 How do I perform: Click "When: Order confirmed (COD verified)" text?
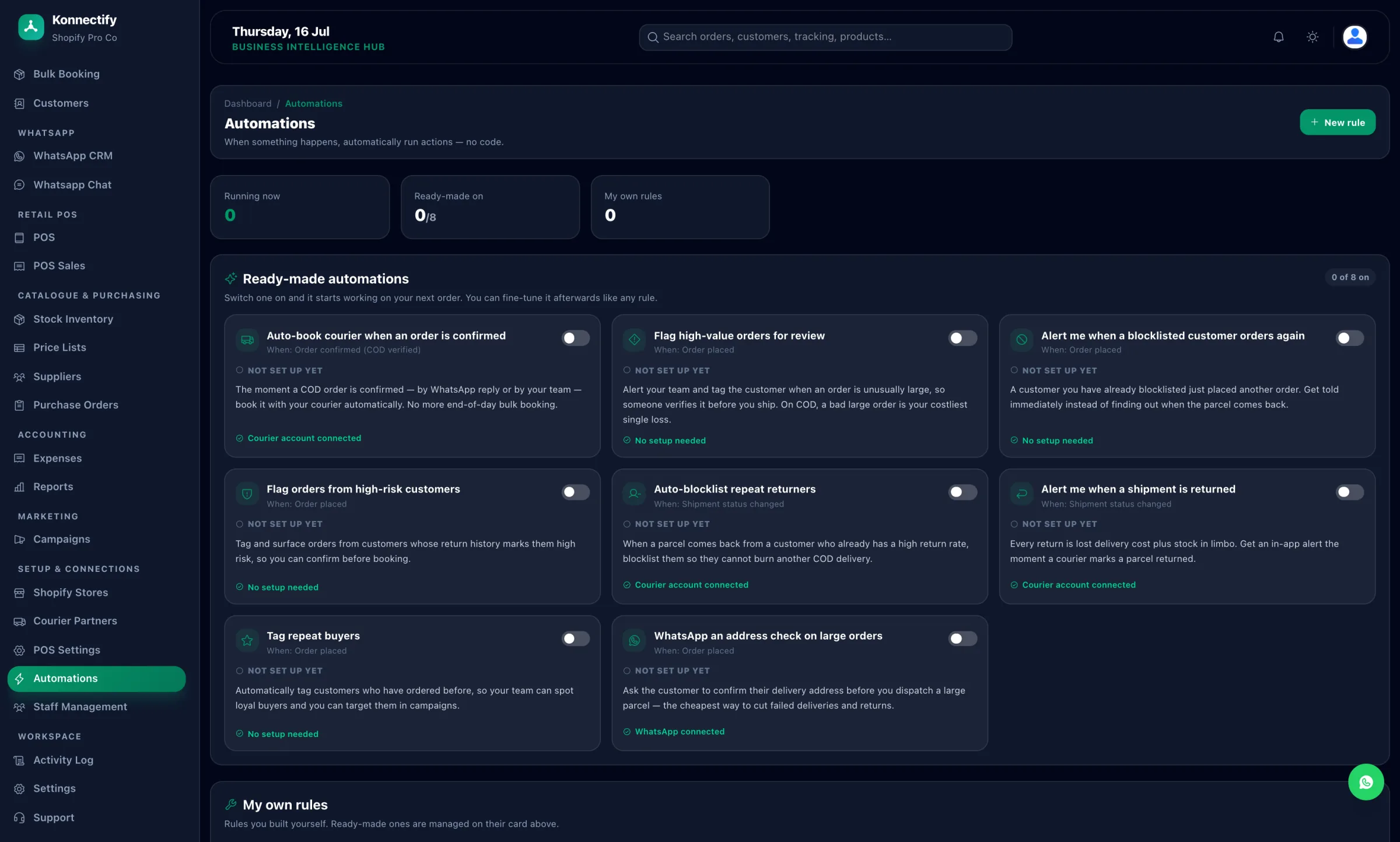344,350
